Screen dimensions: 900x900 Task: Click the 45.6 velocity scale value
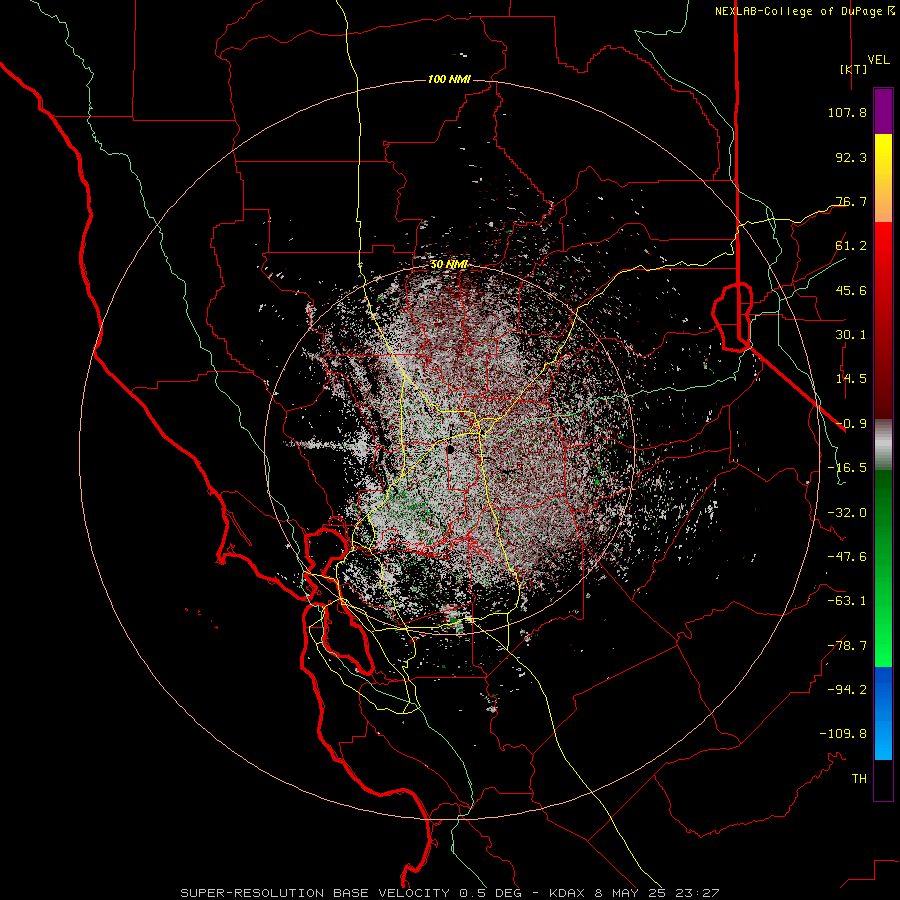coord(851,290)
